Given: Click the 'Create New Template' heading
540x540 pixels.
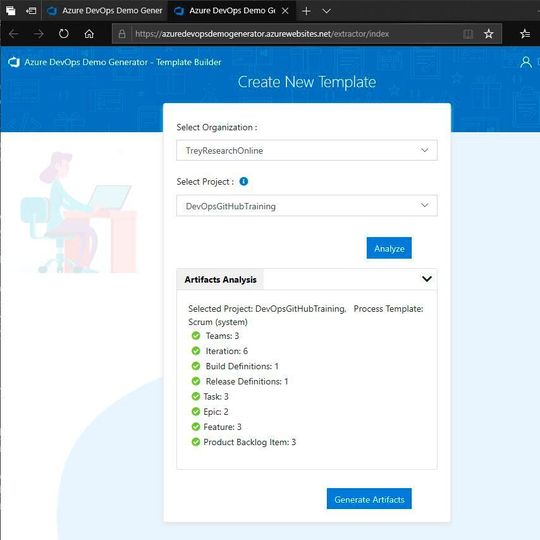Looking at the screenshot, I should tap(307, 82).
